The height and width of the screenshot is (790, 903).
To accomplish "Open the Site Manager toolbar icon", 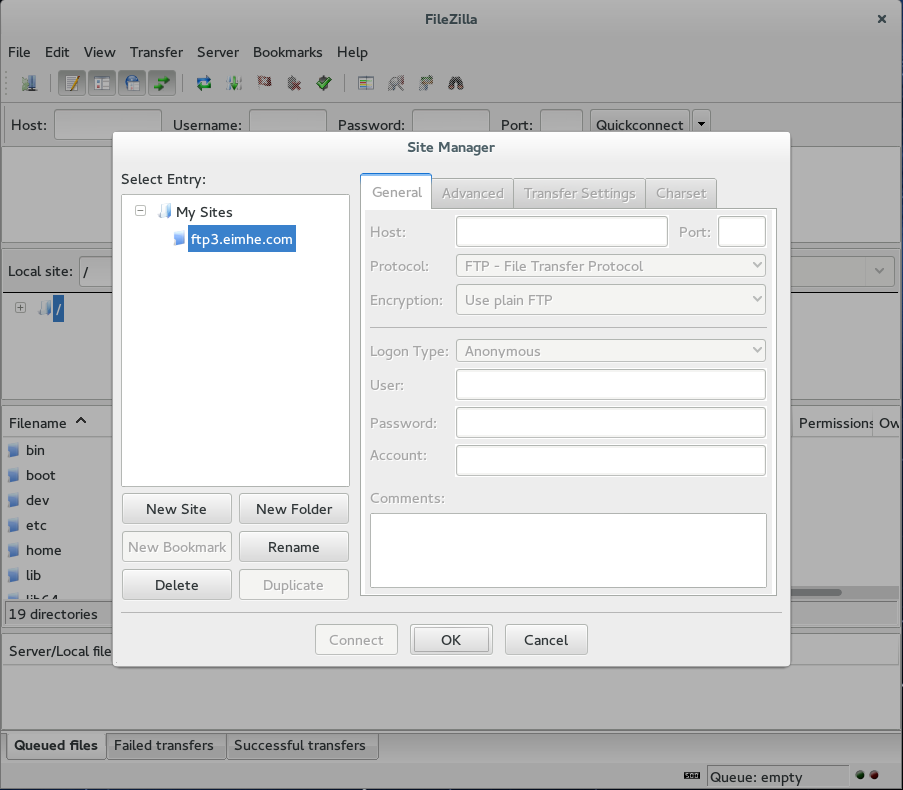I will tap(29, 83).
